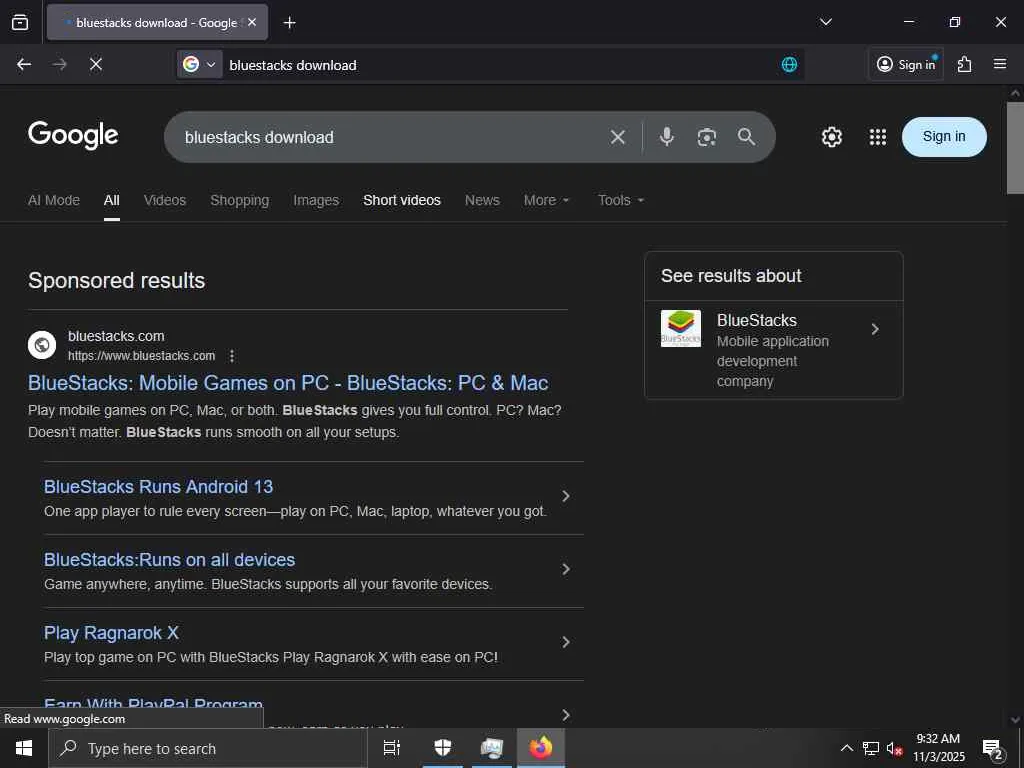The image size is (1024, 768).
Task: Open Google quick settings gear
Action: (831, 136)
